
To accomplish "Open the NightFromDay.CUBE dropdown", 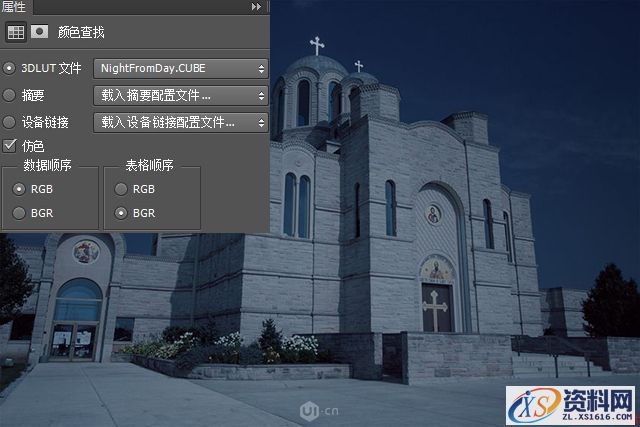I will click(181, 69).
